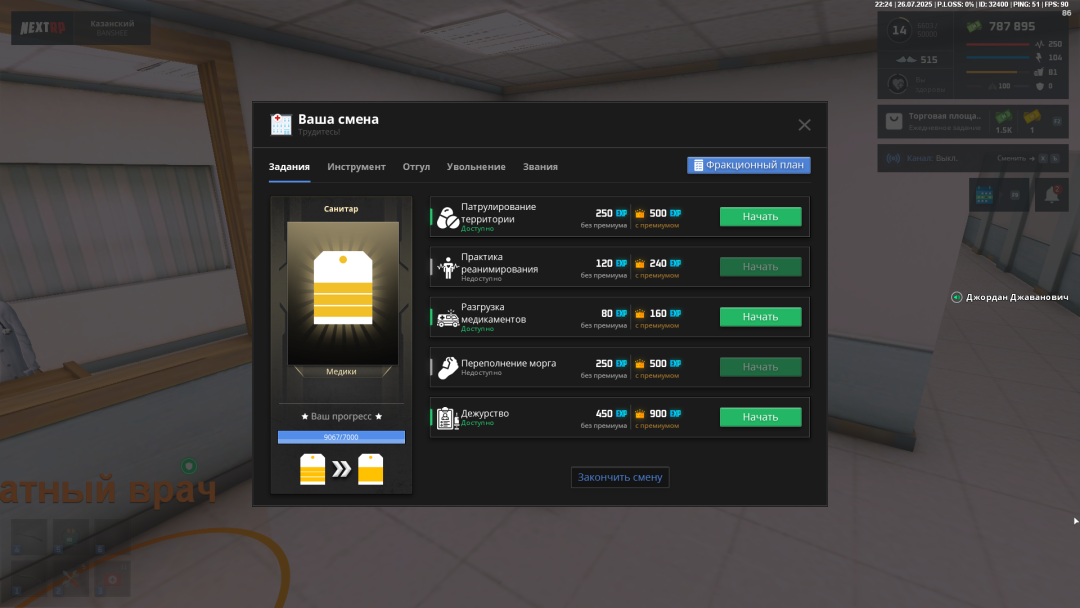Open the Увольнение tab

coord(476,167)
